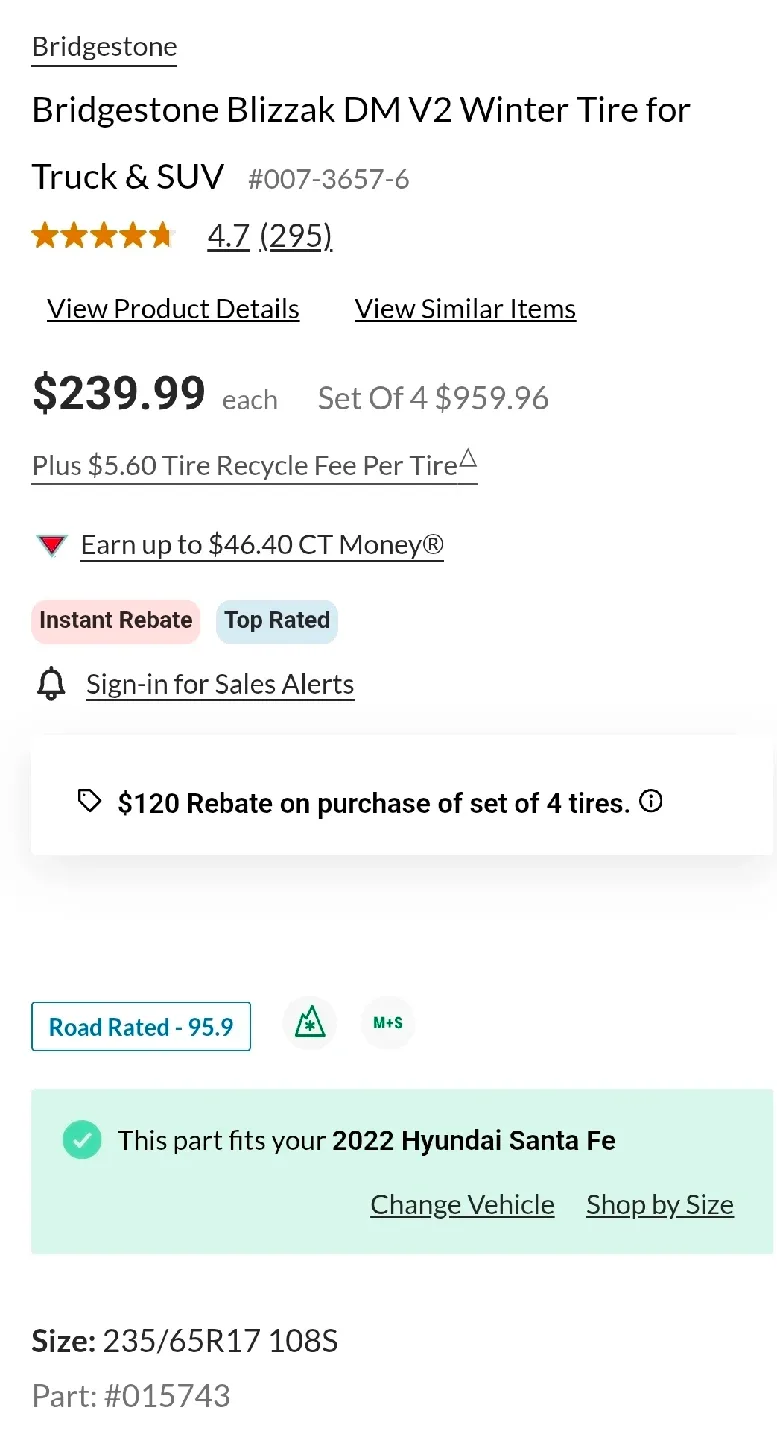Click the rebate info circle icon
This screenshot has width=777, height=1440.
coord(651,802)
